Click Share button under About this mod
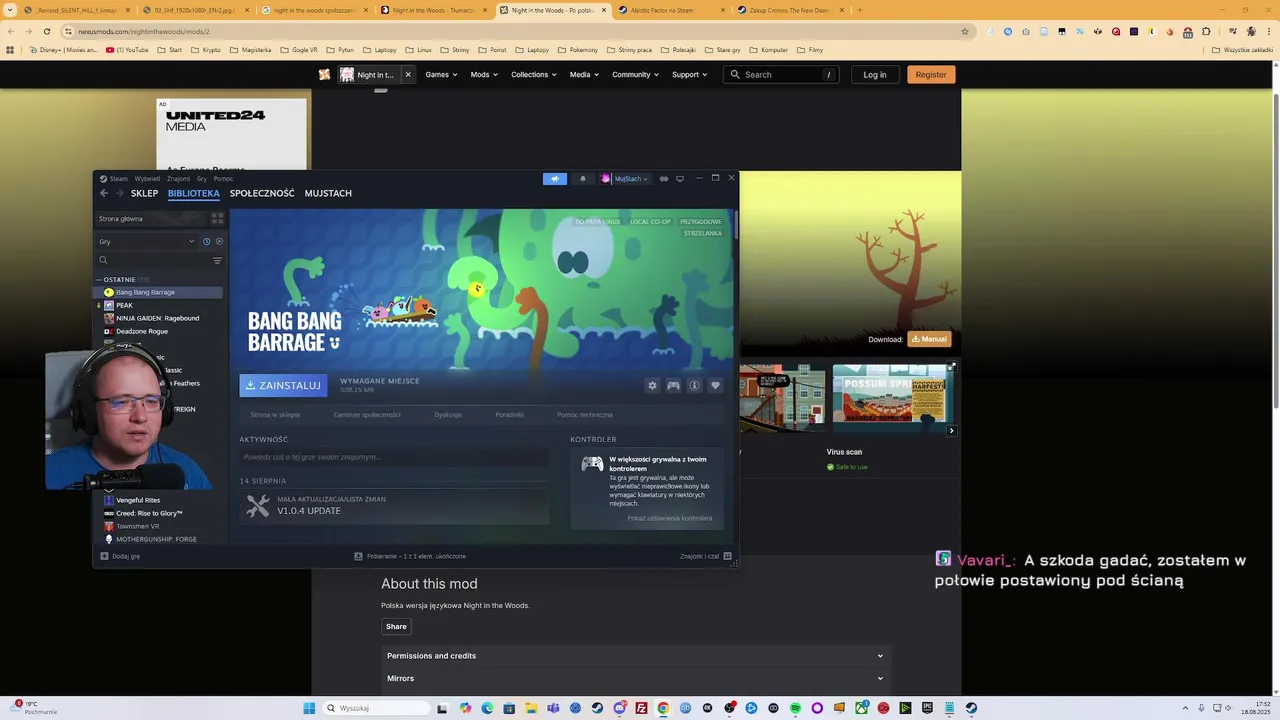This screenshot has width=1280, height=720. click(x=396, y=626)
